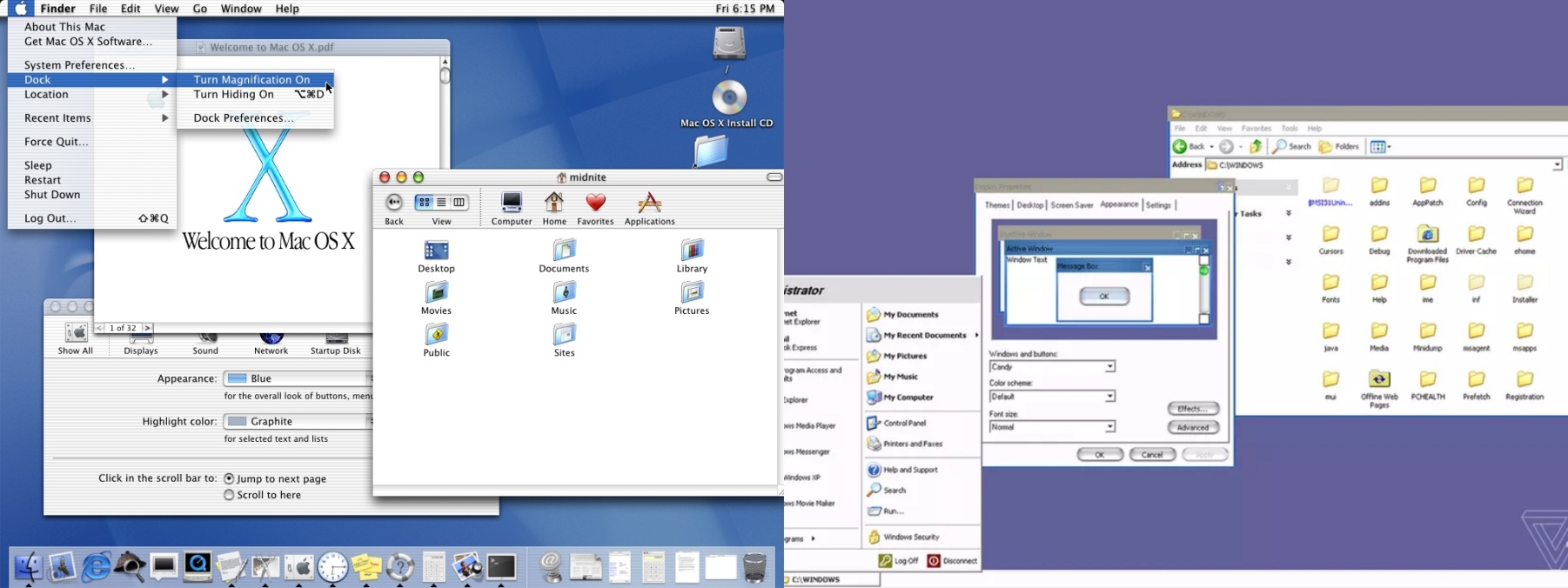The width and height of the screenshot is (1568, 588).
Task: Launch Sherlock from the dock
Action: click(130, 567)
